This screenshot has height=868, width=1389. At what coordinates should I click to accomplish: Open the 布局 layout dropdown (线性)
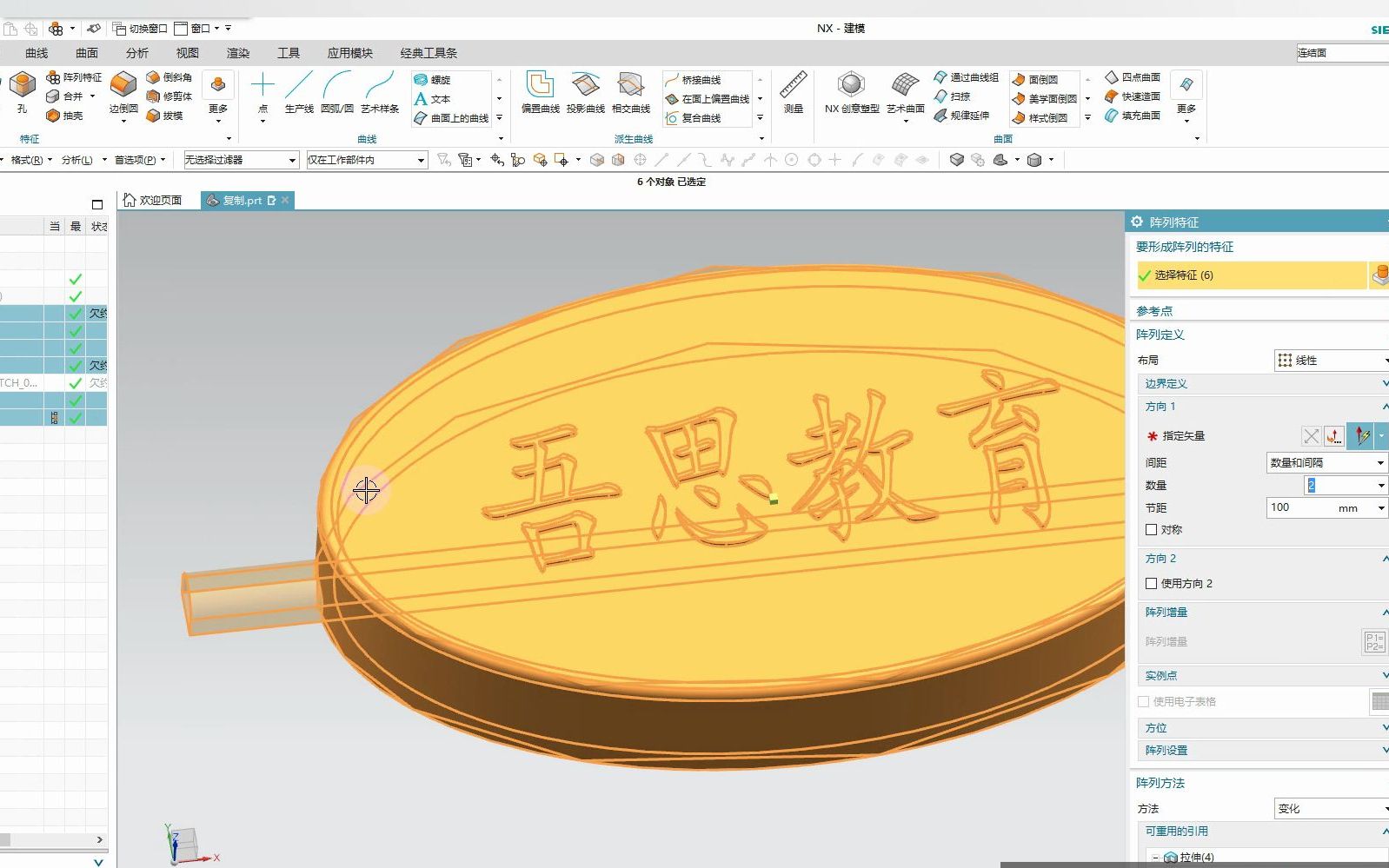pyautogui.click(x=1331, y=360)
